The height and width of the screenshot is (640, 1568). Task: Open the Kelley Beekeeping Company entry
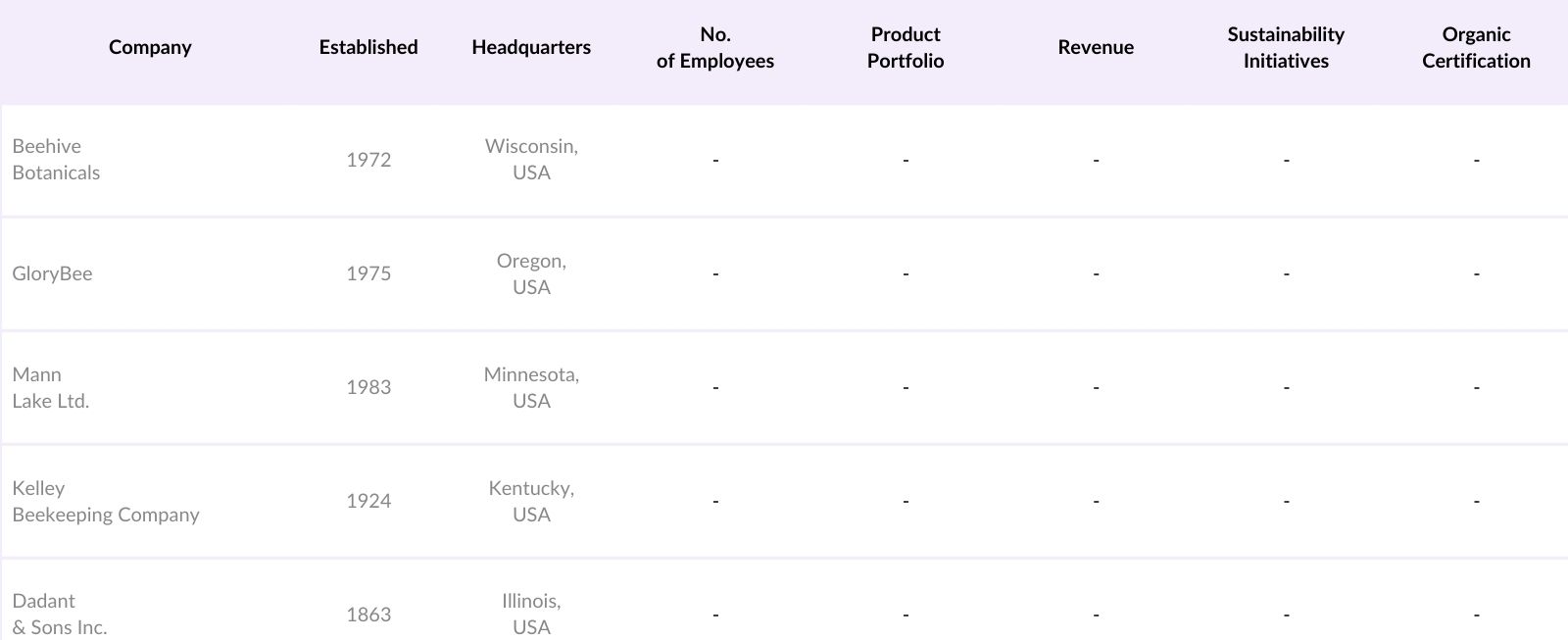(106, 501)
